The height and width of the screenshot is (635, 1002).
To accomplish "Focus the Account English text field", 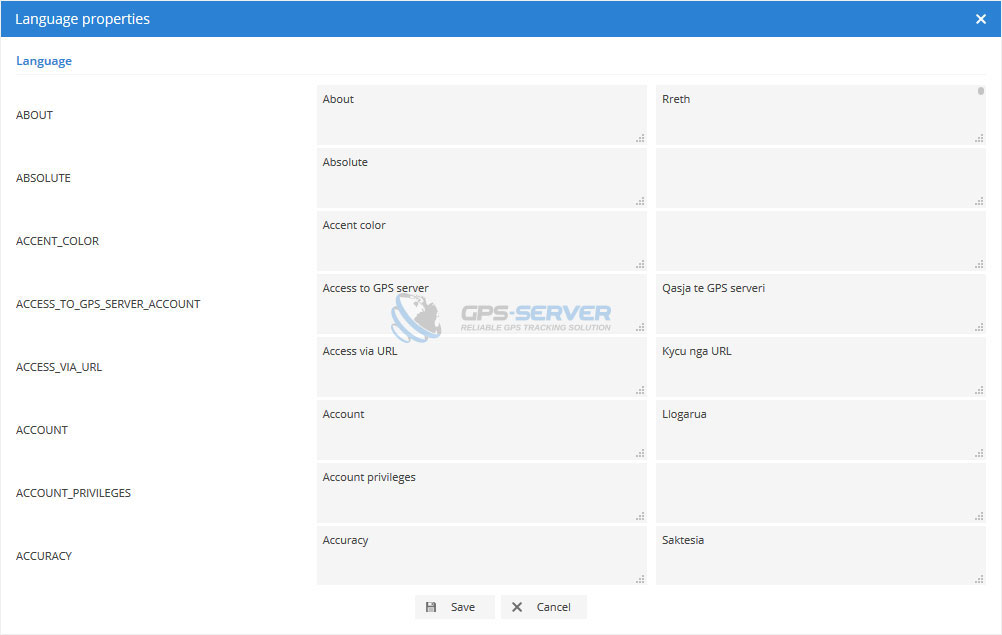I will [481, 430].
